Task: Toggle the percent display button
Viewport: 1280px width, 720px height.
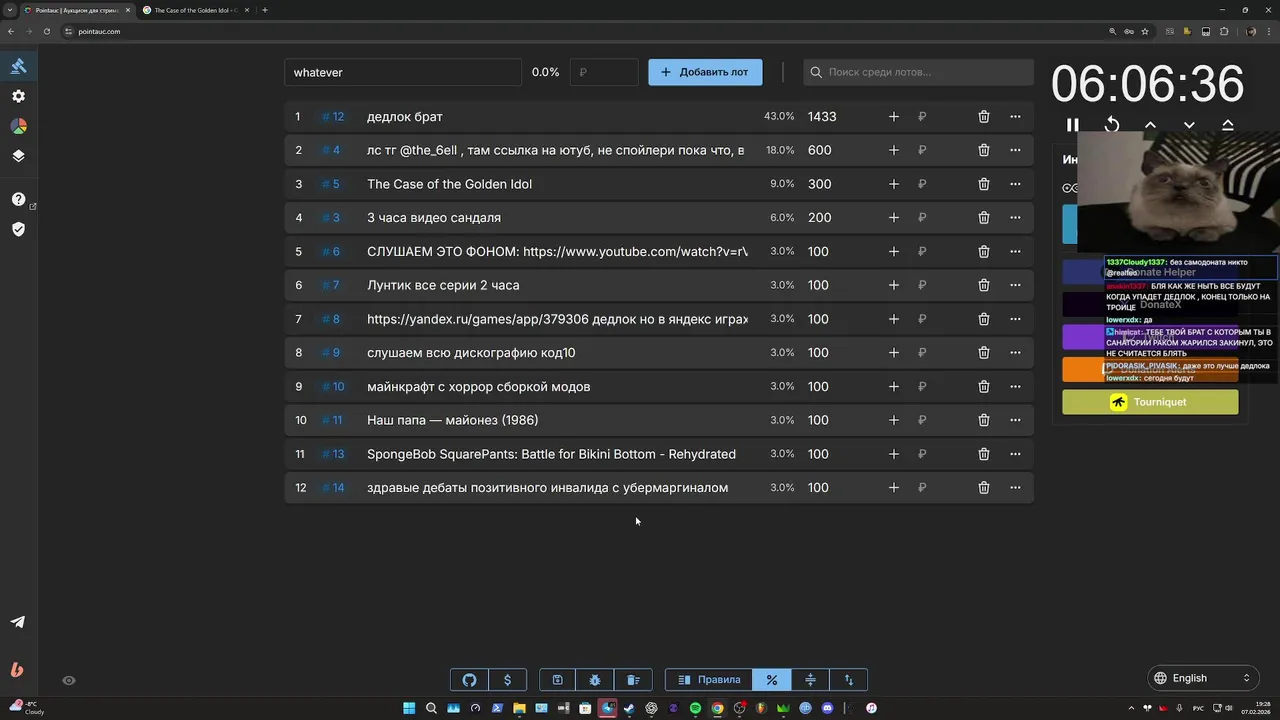Action: [772, 680]
